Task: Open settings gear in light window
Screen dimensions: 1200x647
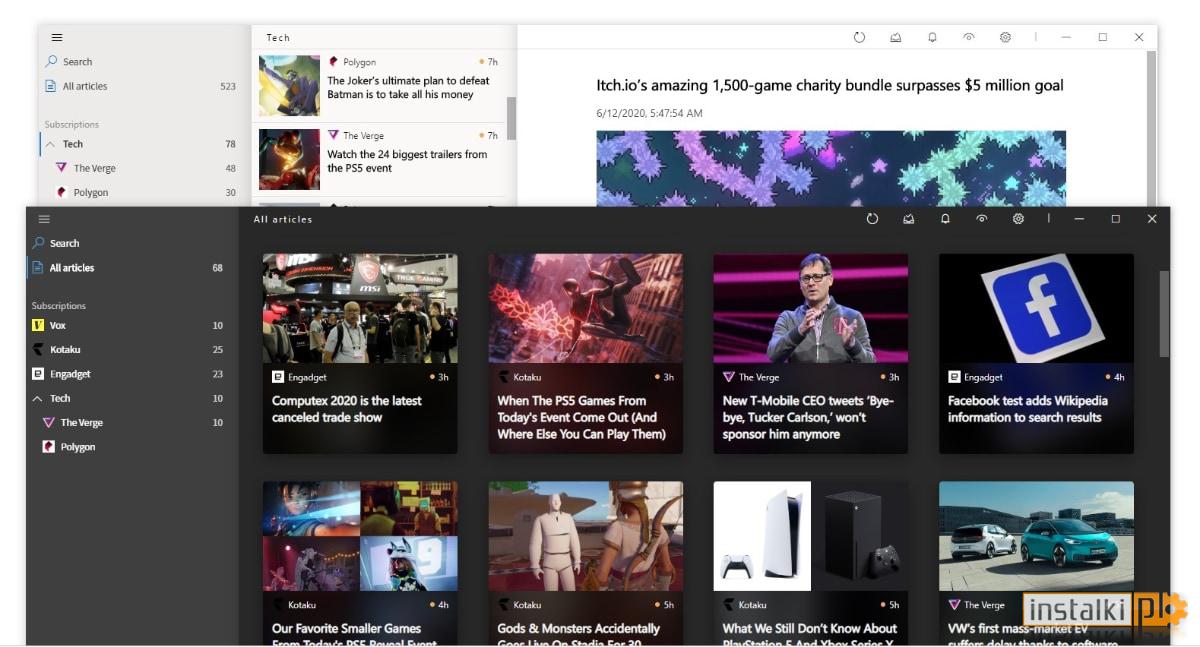Action: [1005, 37]
